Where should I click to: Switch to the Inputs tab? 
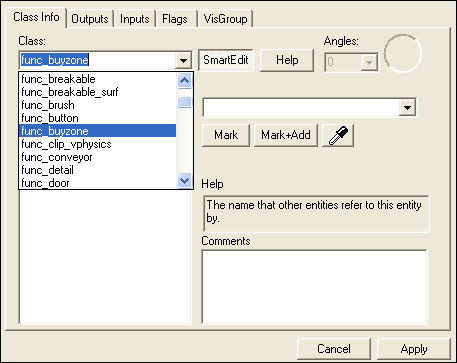coord(134,19)
